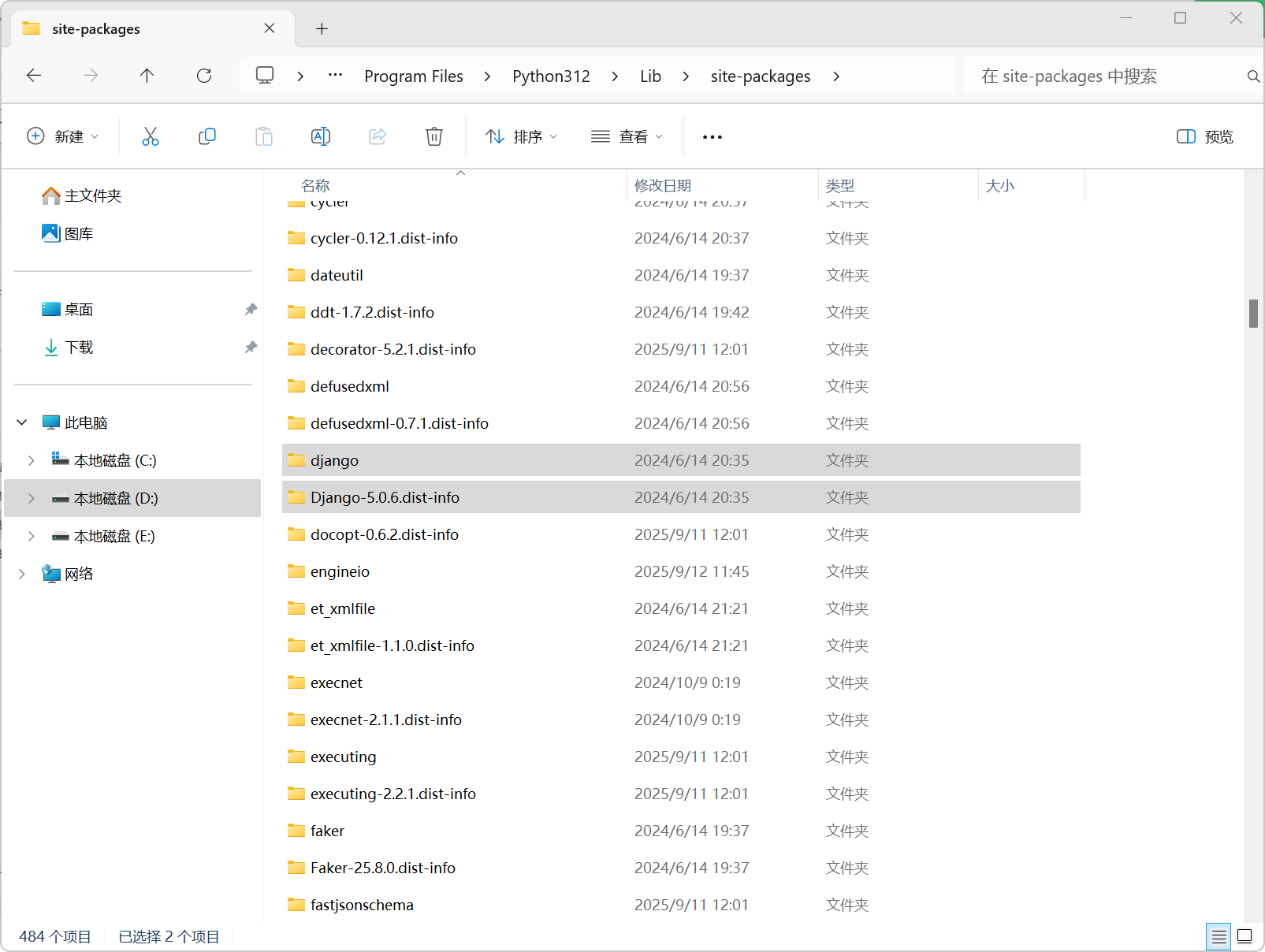
Task: Sort by 修改日期 column header
Action: point(663,186)
